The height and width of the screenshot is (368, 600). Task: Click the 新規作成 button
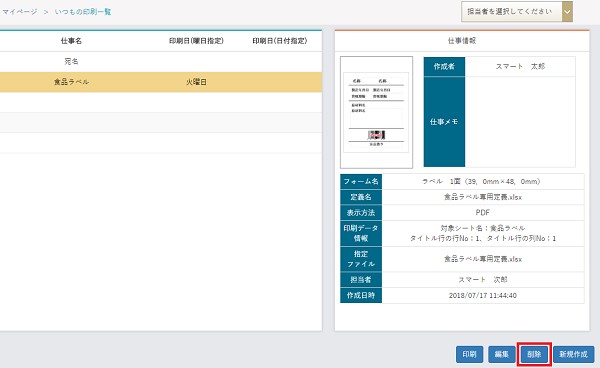[x=573, y=354]
